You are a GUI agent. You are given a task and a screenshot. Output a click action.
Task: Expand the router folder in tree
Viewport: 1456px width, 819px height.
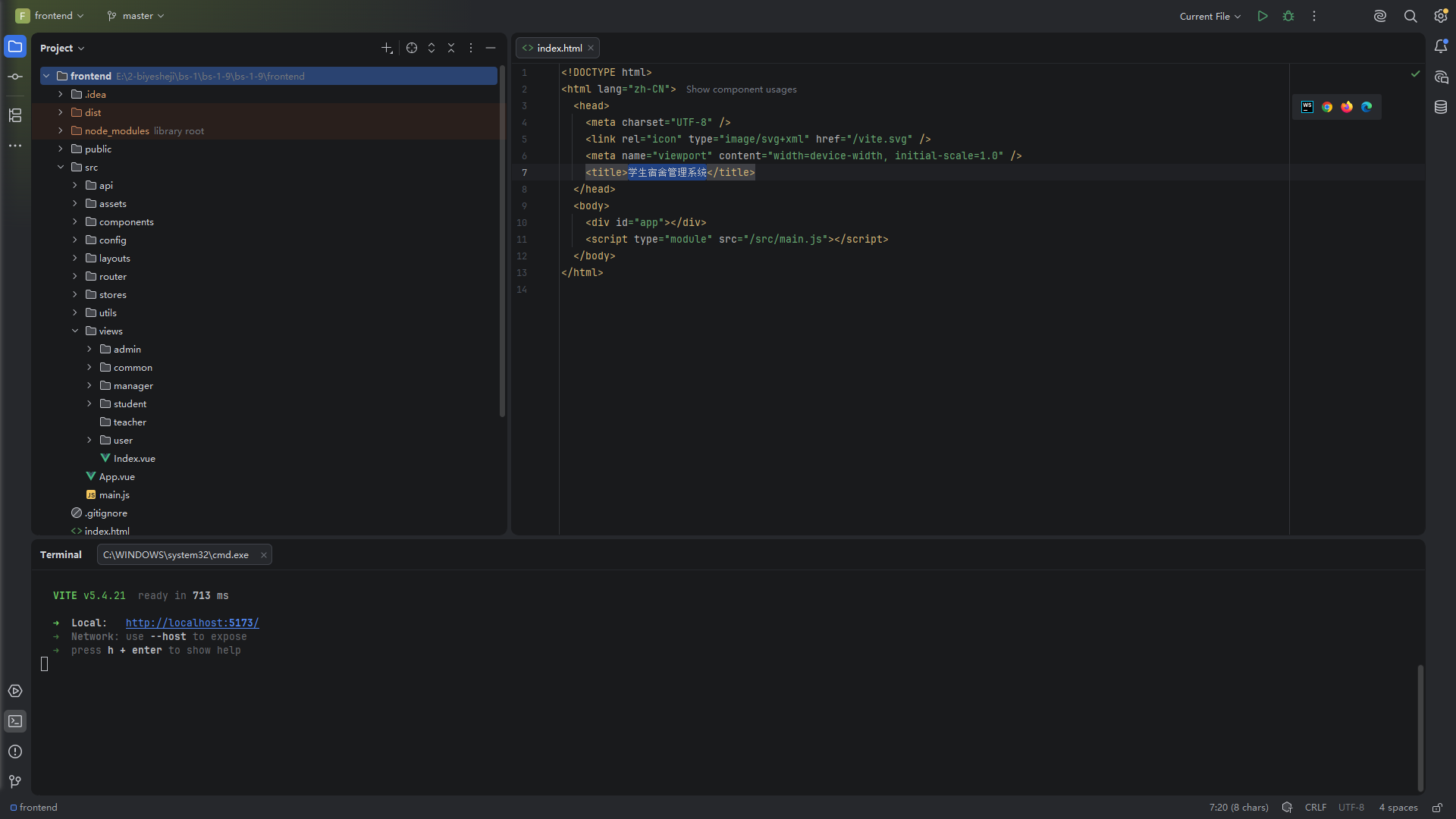pos(75,277)
